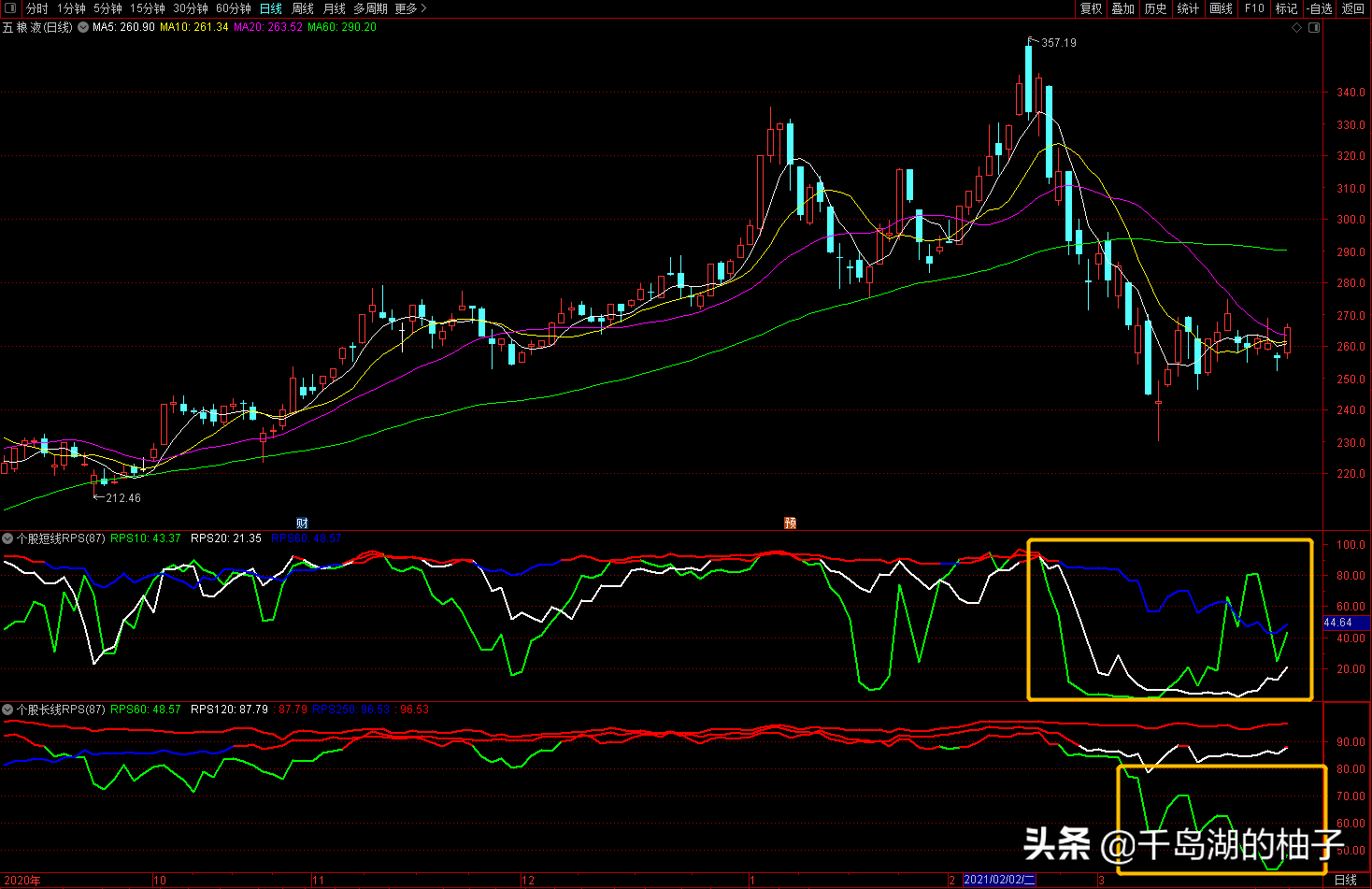The image size is (1372, 889).
Task: Click the 260.0 price axis label
Action: (x=1351, y=347)
